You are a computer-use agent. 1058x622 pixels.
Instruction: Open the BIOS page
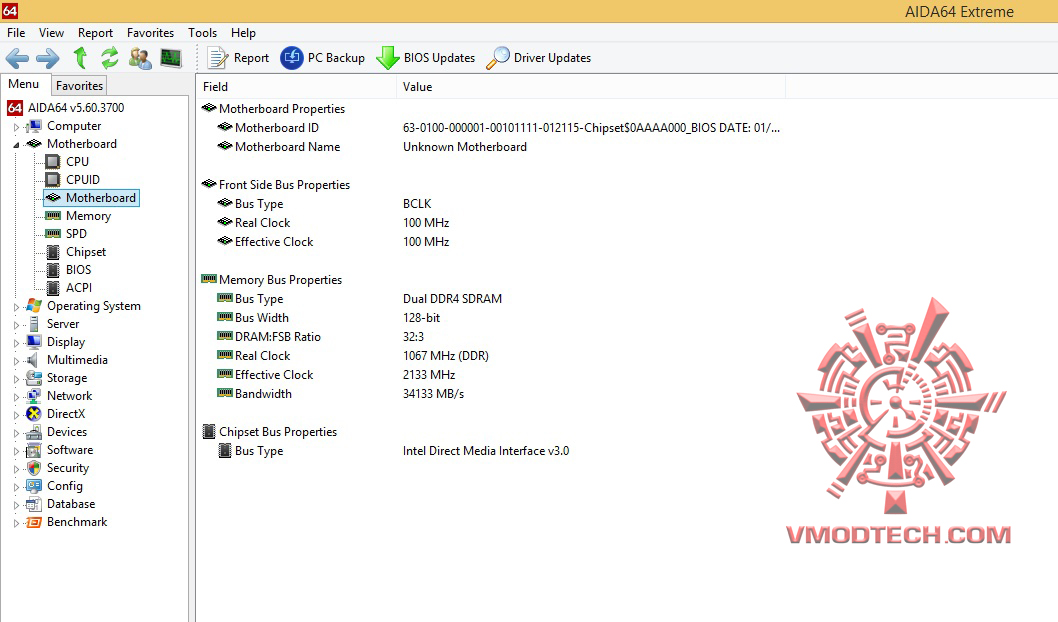[78, 270]
